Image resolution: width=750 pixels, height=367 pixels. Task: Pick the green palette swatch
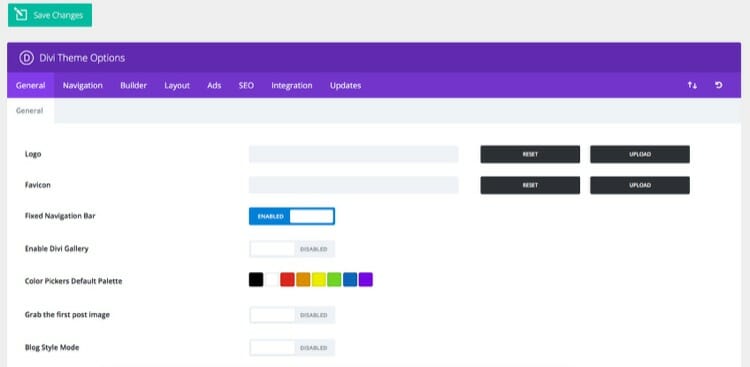pyautogui.click(x=334, y=280)
